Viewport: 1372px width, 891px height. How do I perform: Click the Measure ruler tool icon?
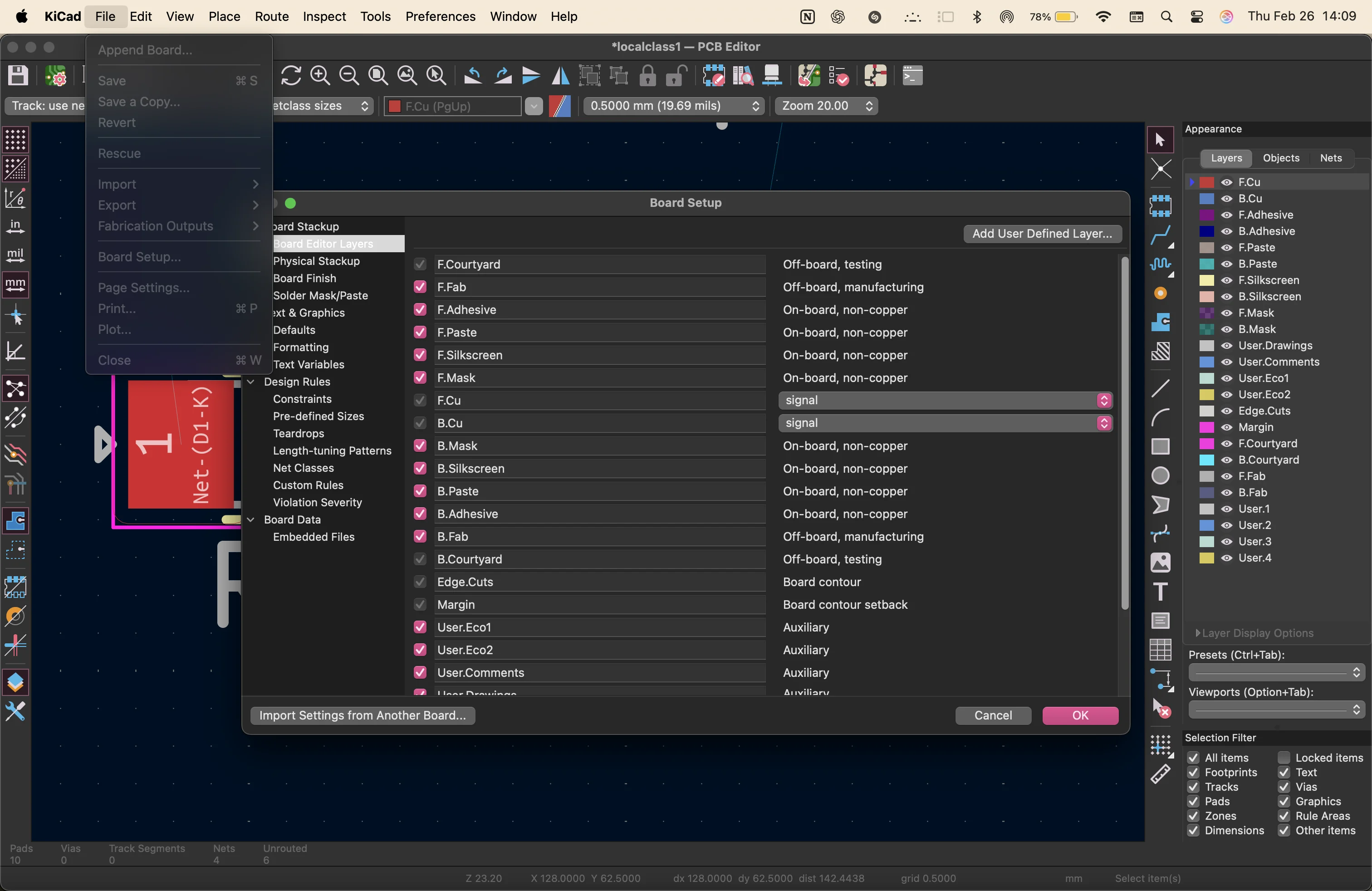[1161, 774]
